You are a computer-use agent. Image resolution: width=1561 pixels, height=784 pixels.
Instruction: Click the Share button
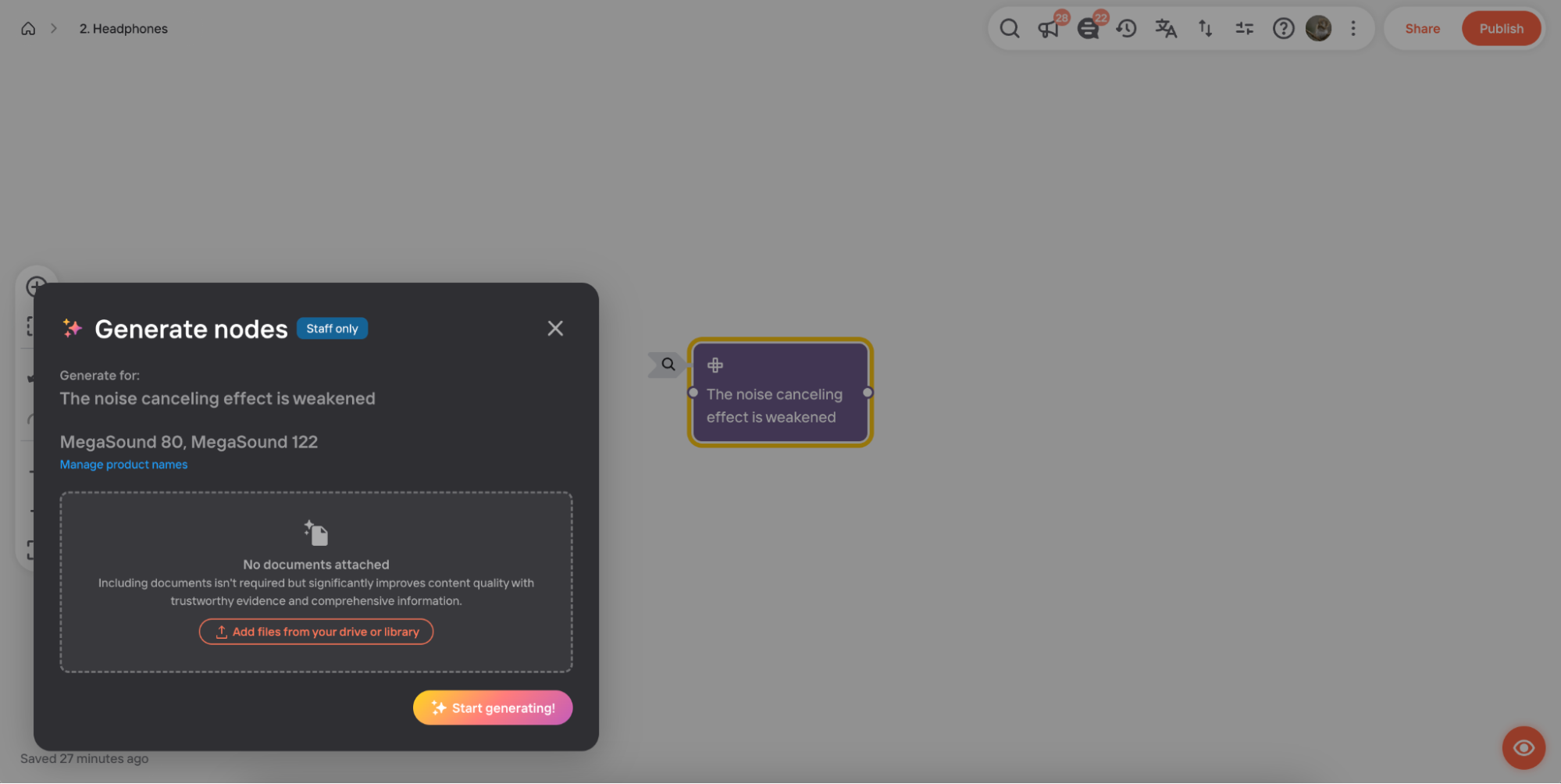coord(1422,29)
